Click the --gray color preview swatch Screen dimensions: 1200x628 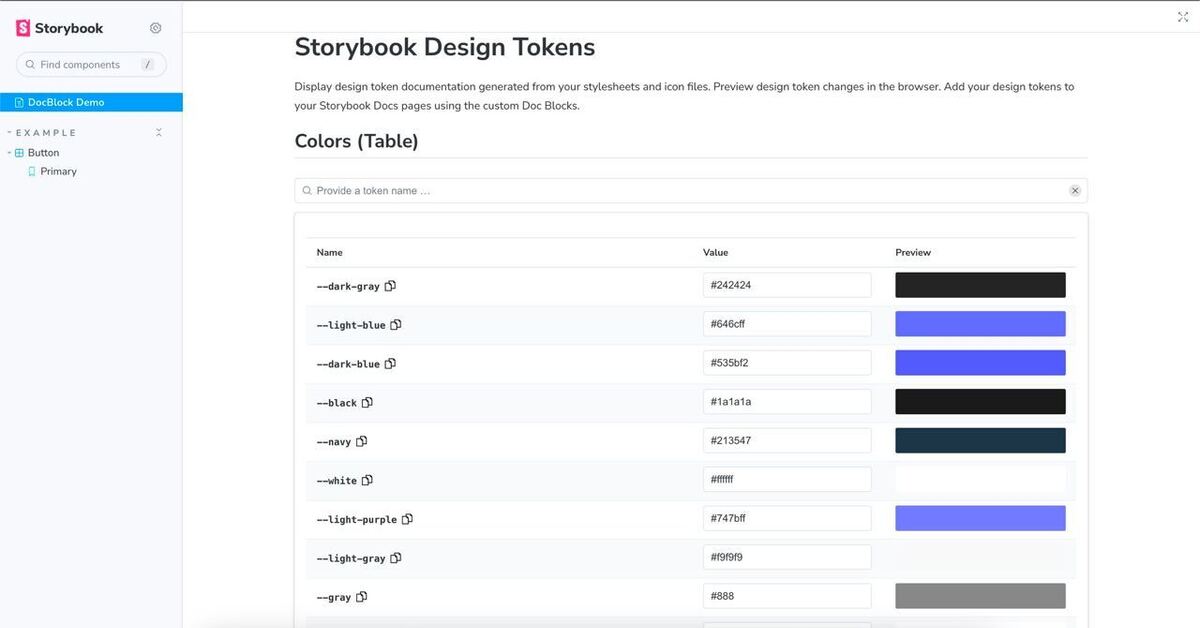click(980, 597)
